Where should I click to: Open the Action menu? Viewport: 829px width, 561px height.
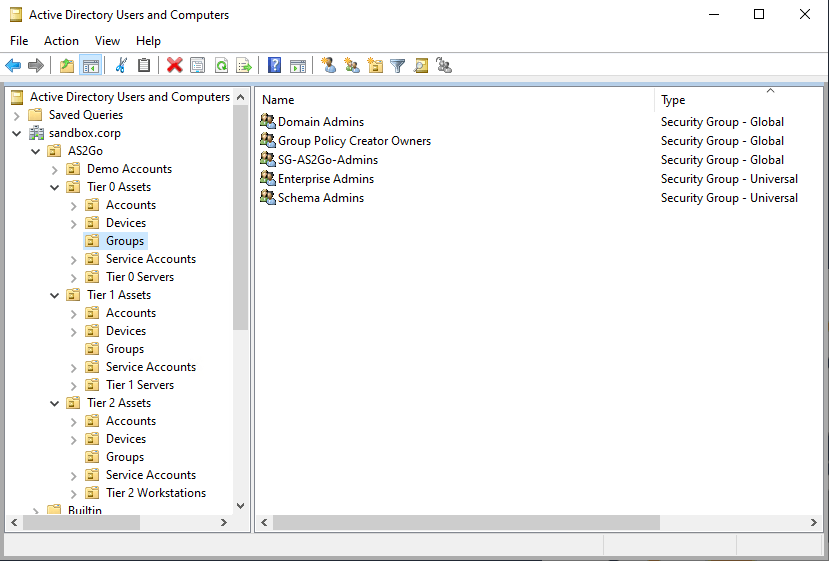click(61, 41)
